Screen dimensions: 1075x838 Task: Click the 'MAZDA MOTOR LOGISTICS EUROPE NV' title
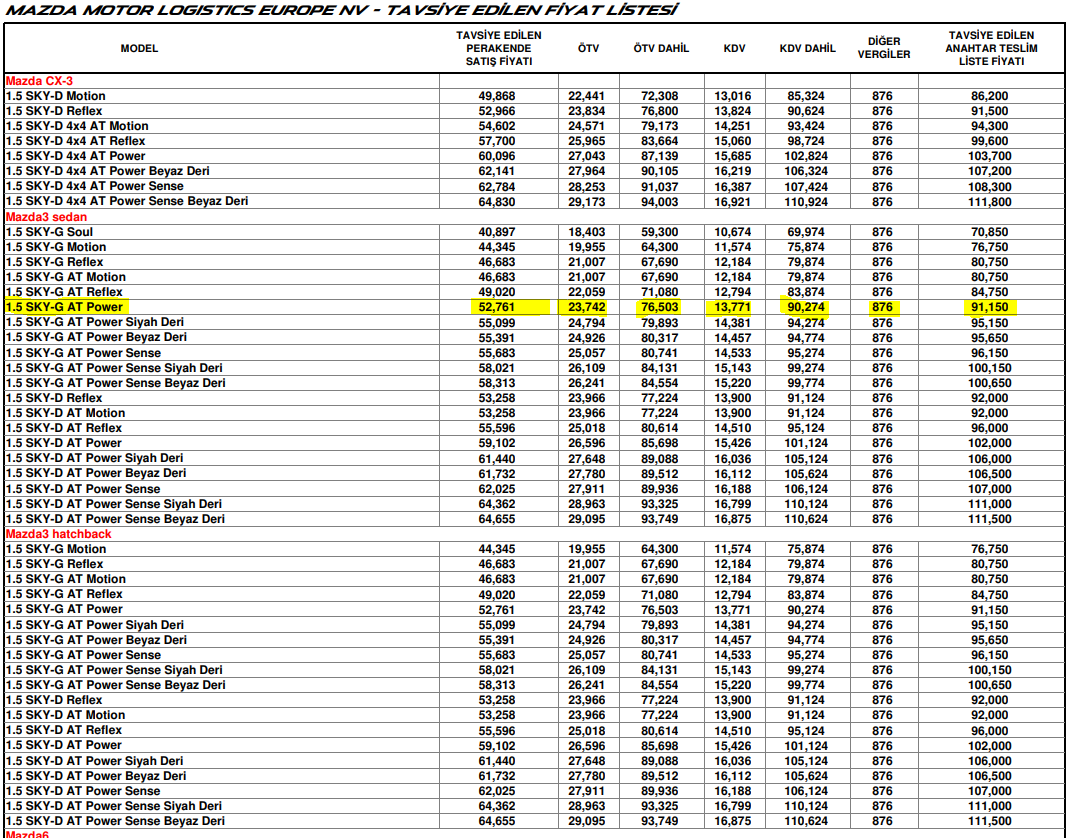tap(189, 10)
